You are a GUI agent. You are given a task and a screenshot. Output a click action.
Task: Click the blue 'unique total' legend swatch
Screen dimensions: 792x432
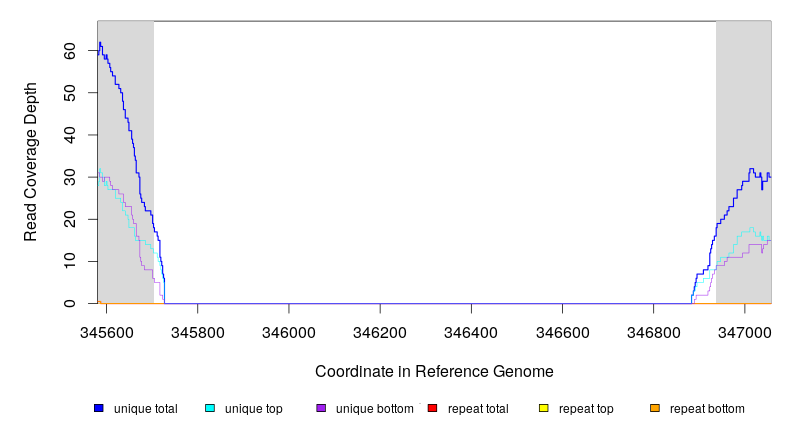pos(99,408)
